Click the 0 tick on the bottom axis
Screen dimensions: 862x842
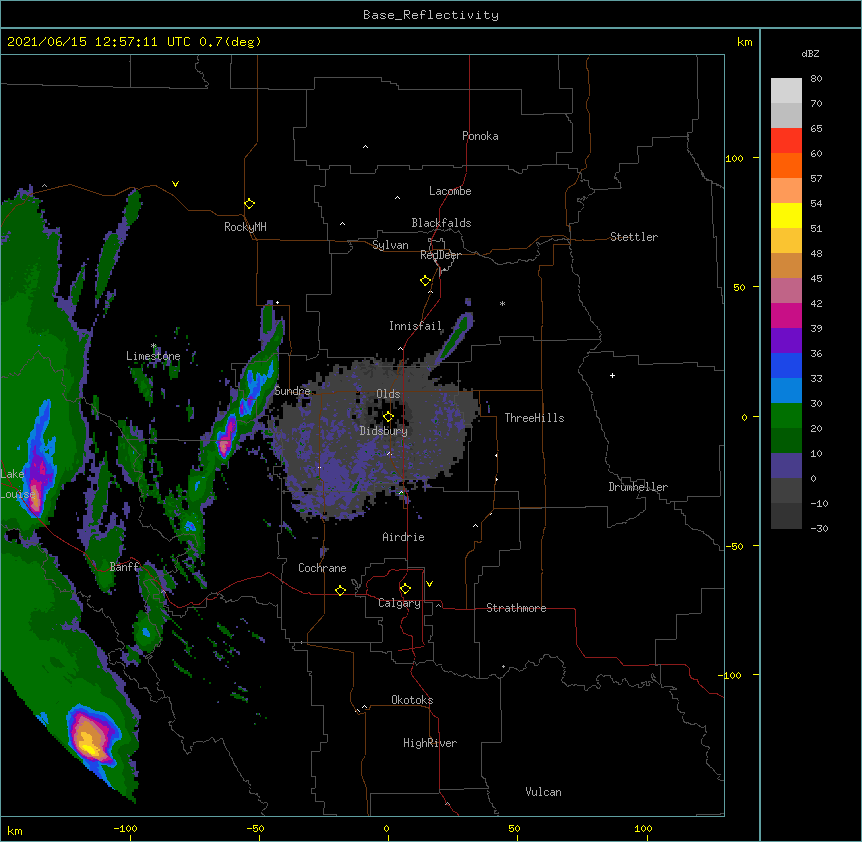386,828
